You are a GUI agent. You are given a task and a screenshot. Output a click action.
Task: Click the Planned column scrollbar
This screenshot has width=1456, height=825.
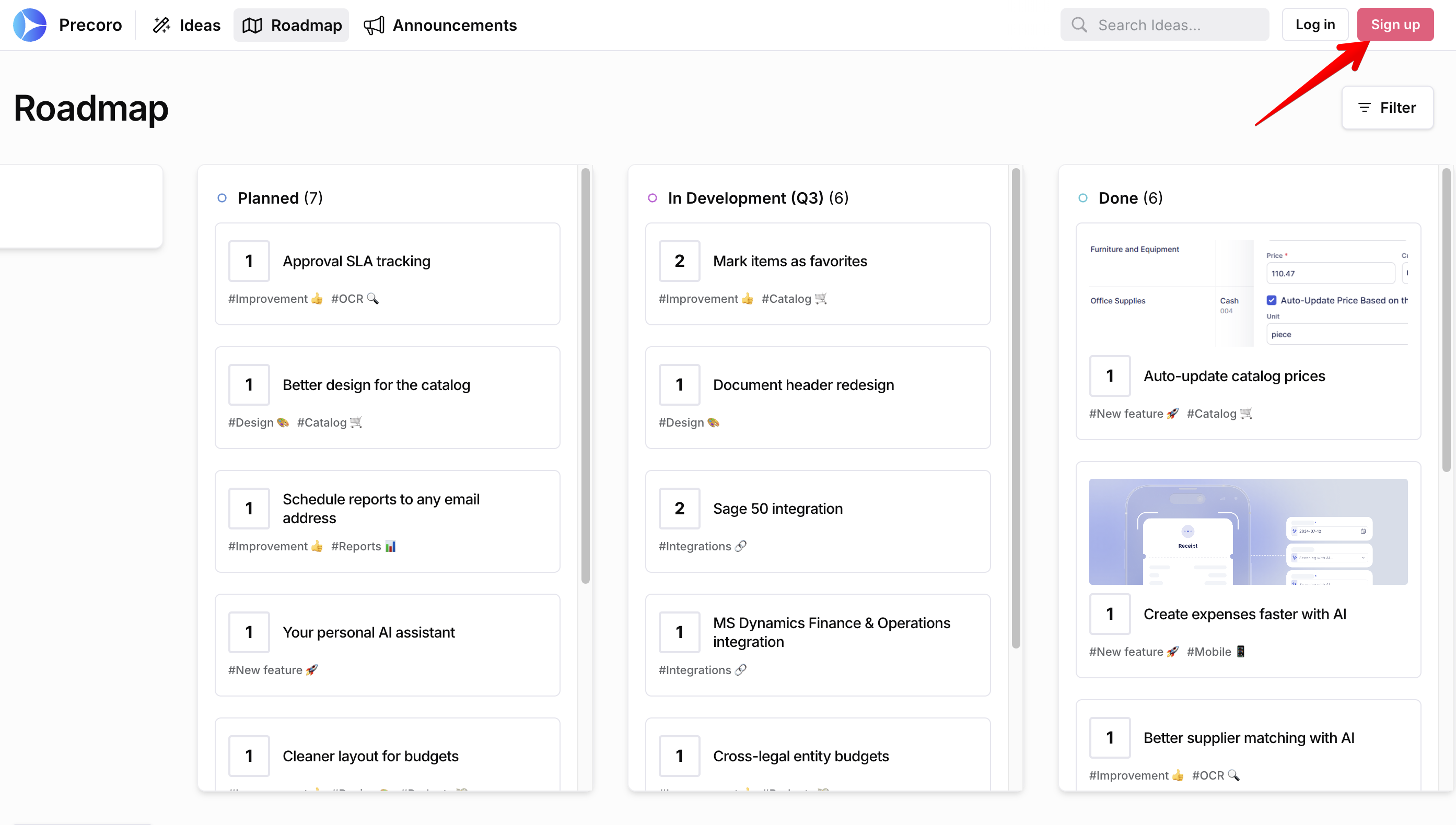(586, 375)
